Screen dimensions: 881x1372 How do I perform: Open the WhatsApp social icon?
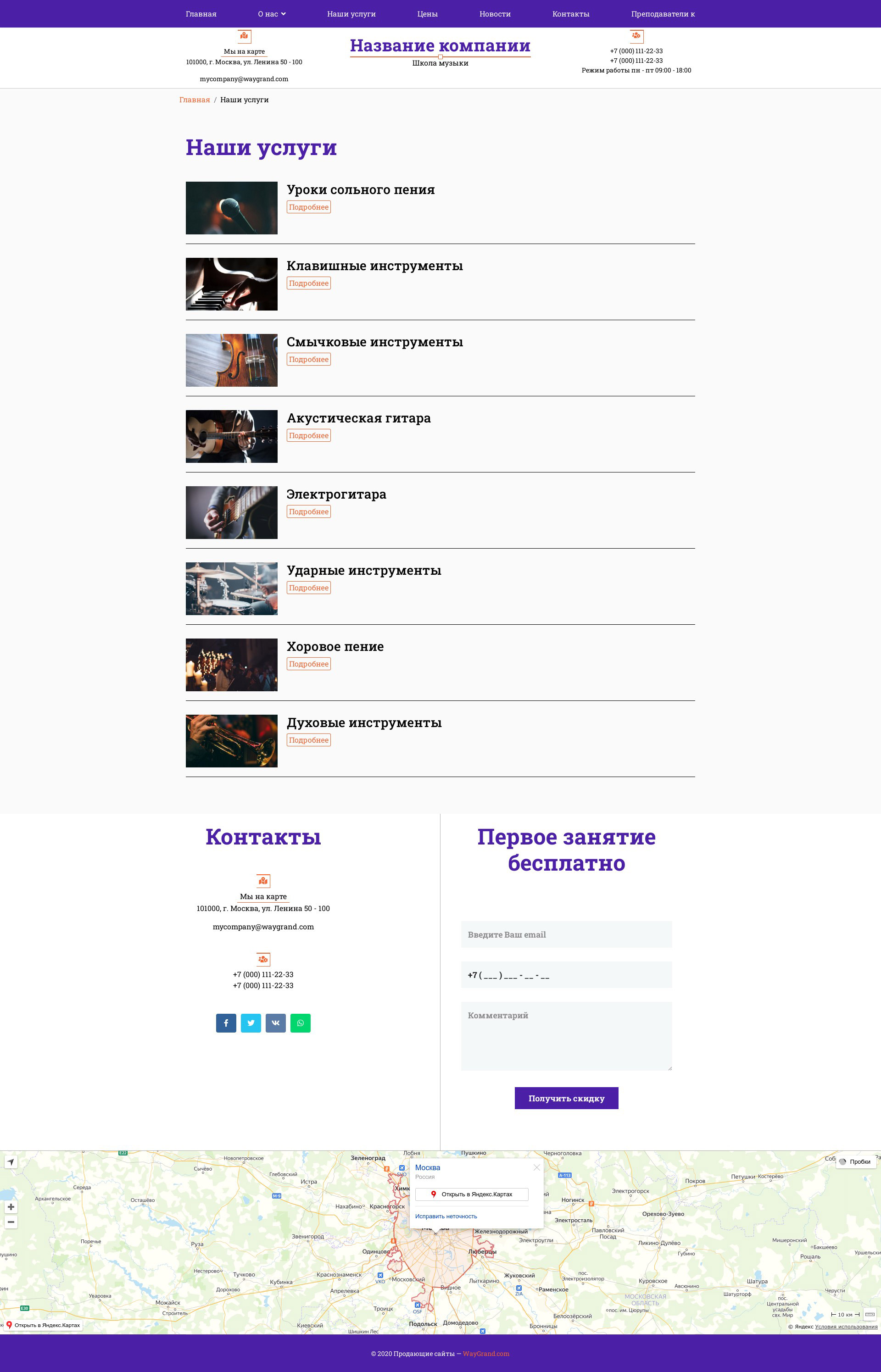pos(301,1022)
